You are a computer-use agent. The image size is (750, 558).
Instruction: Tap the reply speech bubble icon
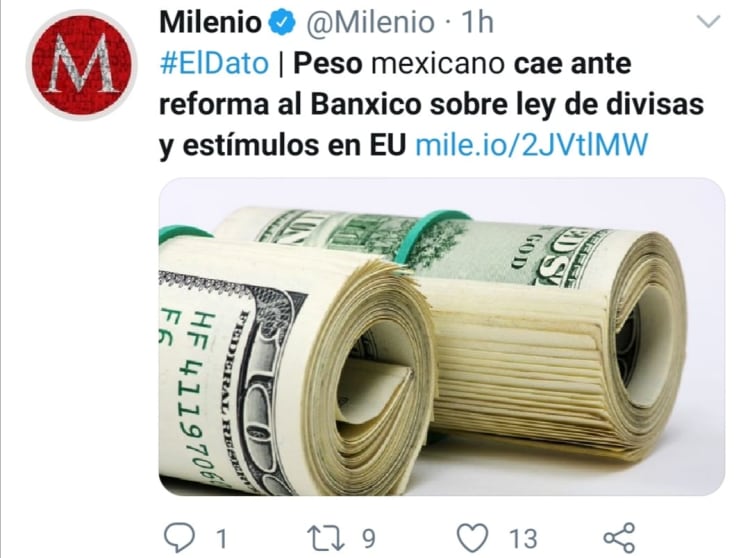click(x=179, y=538)
